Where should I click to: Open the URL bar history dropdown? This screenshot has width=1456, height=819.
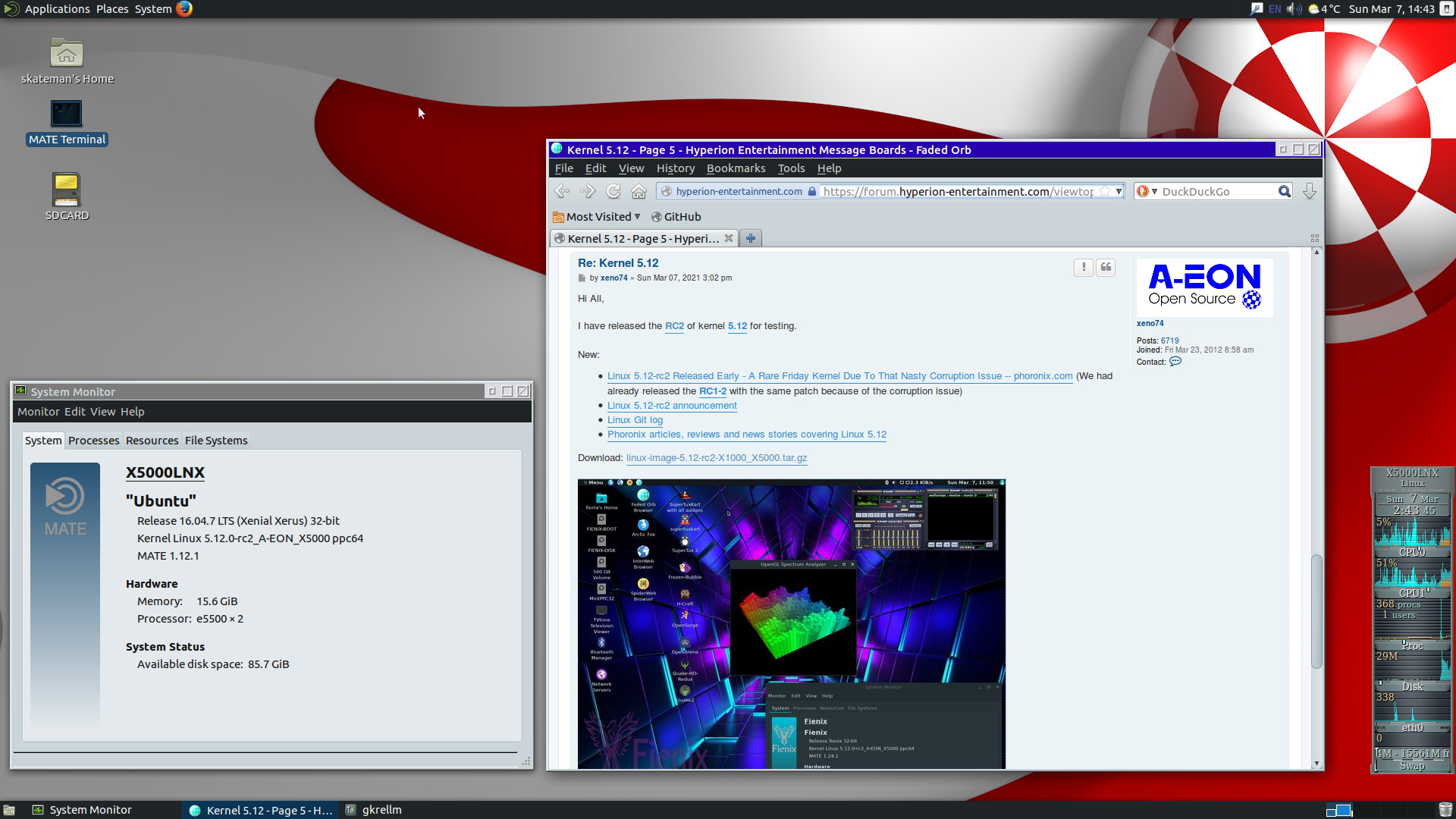point(1119,191)
